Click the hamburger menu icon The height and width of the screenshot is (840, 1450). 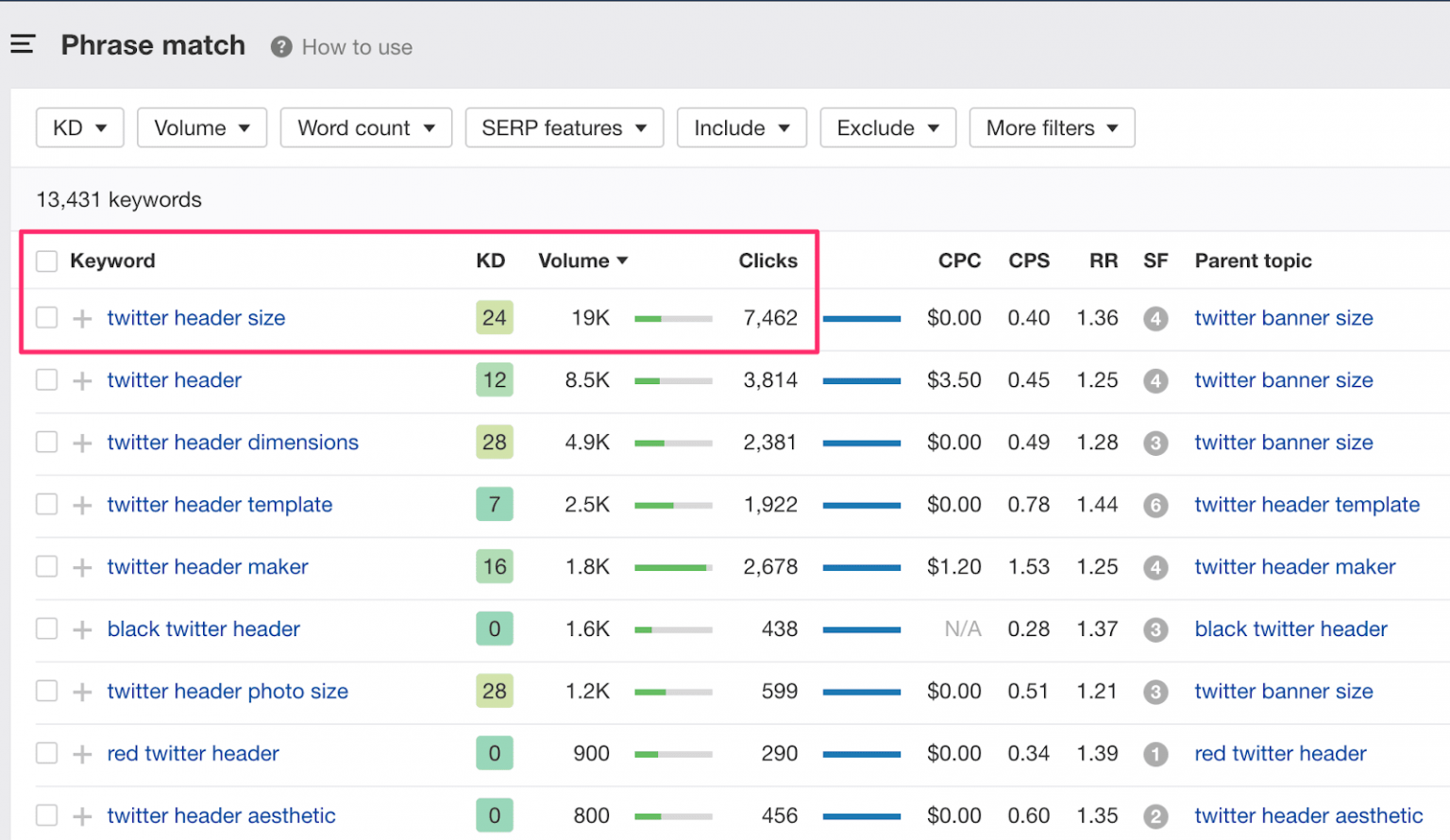(x=23, y=43)
